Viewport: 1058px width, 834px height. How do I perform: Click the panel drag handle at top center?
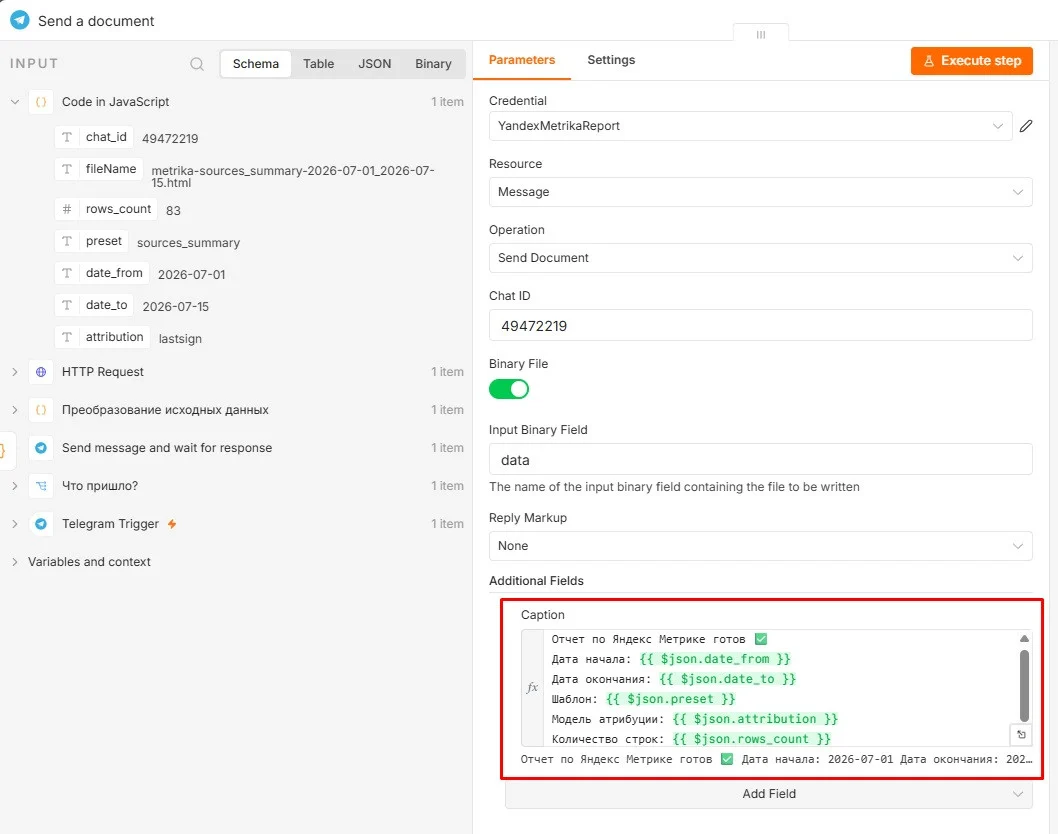point(760,34)
